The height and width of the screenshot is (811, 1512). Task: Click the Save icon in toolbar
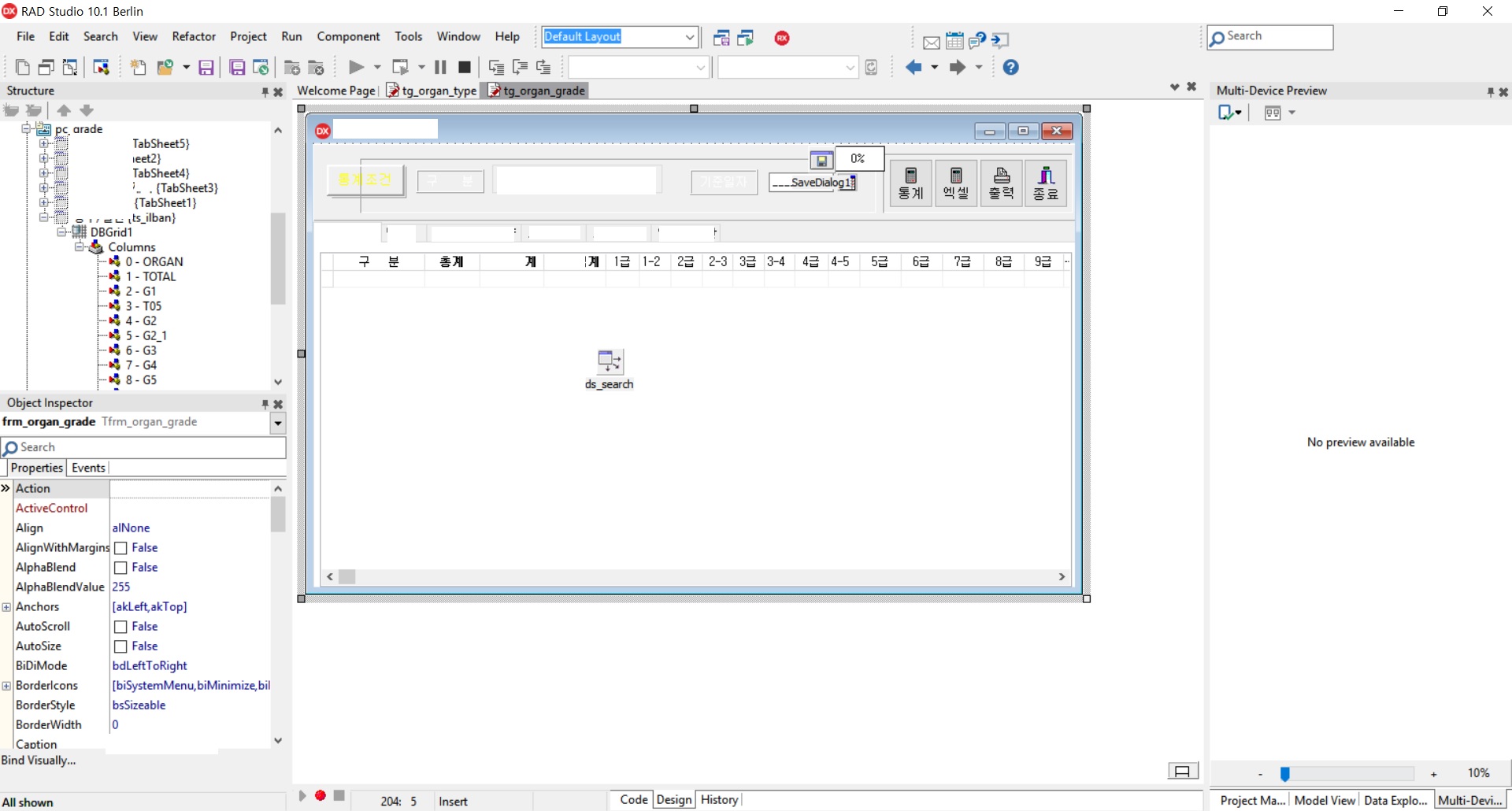pos(206,68)
